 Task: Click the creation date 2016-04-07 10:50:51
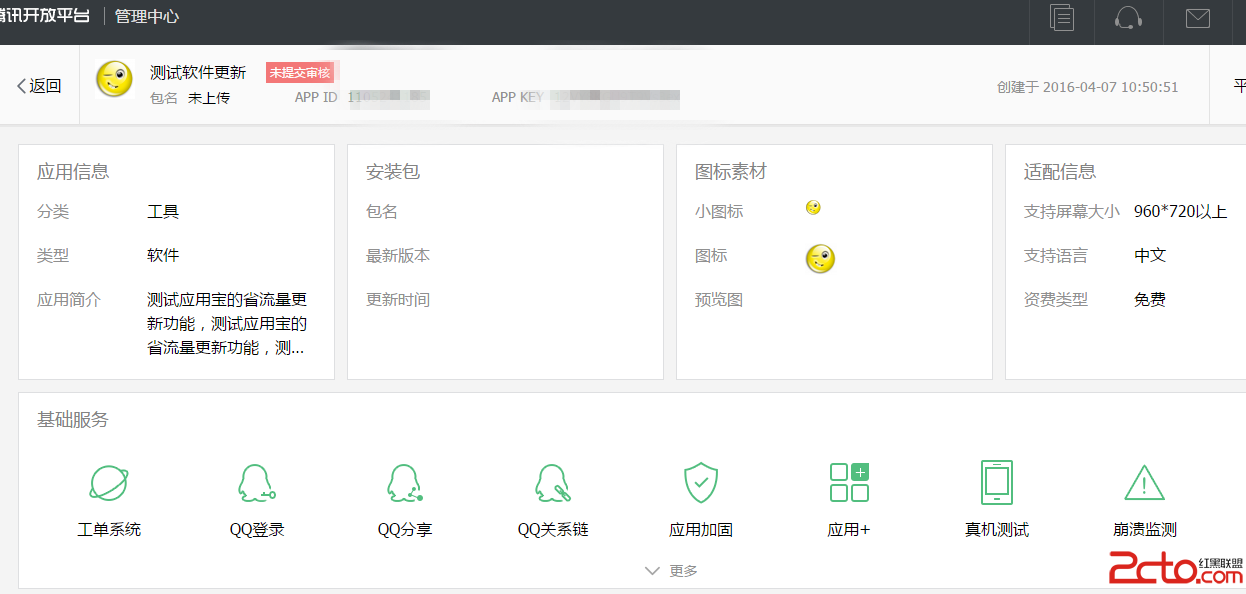coord(1110,87)
